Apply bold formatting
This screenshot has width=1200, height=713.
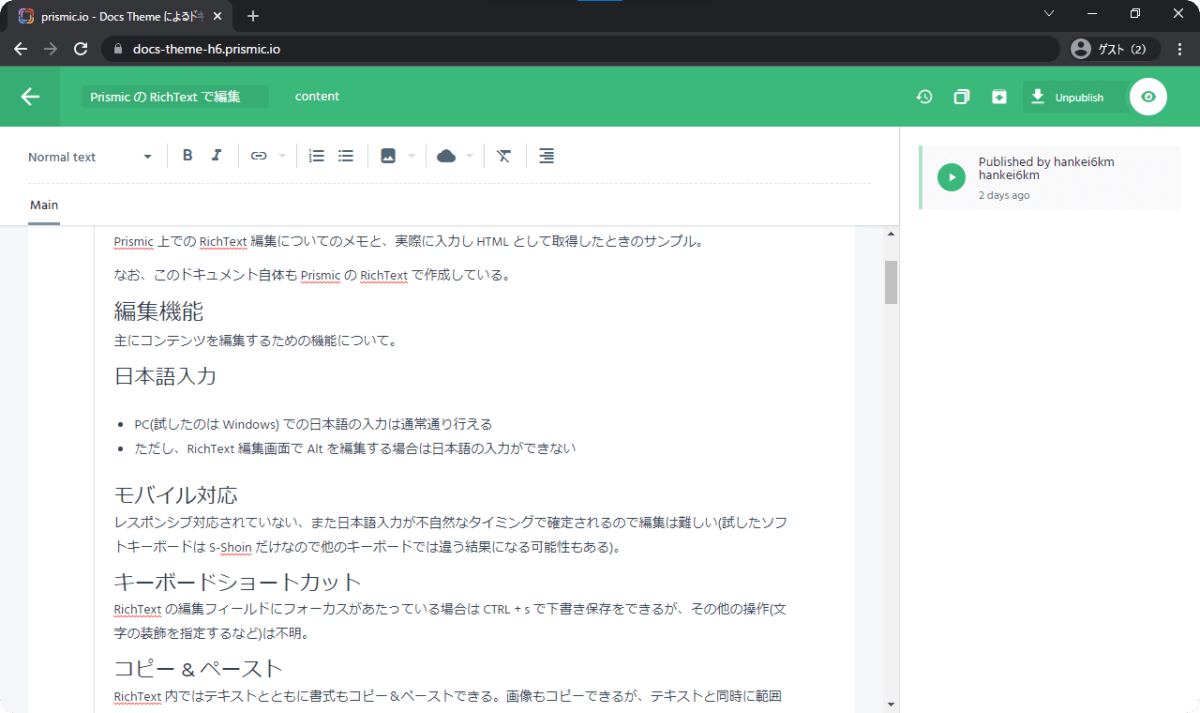pos(187,156)
